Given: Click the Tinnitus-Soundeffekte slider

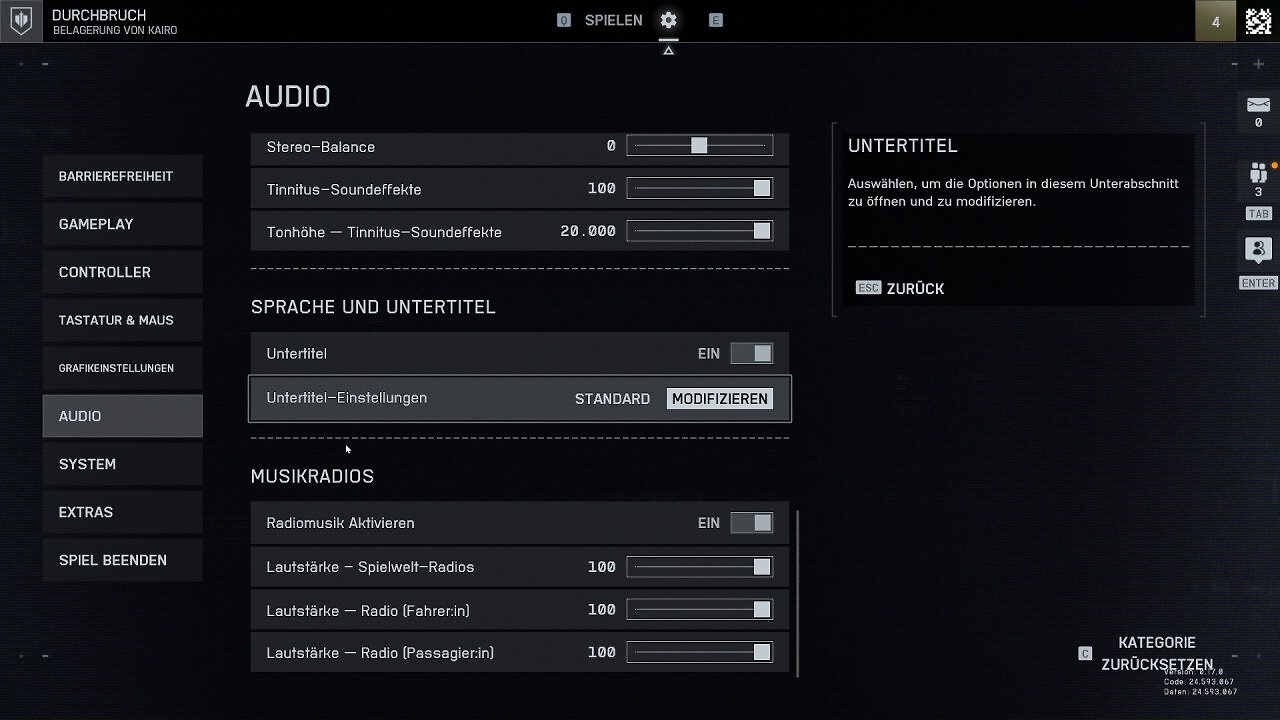Looking at the screenshot, I should (700, 189).
